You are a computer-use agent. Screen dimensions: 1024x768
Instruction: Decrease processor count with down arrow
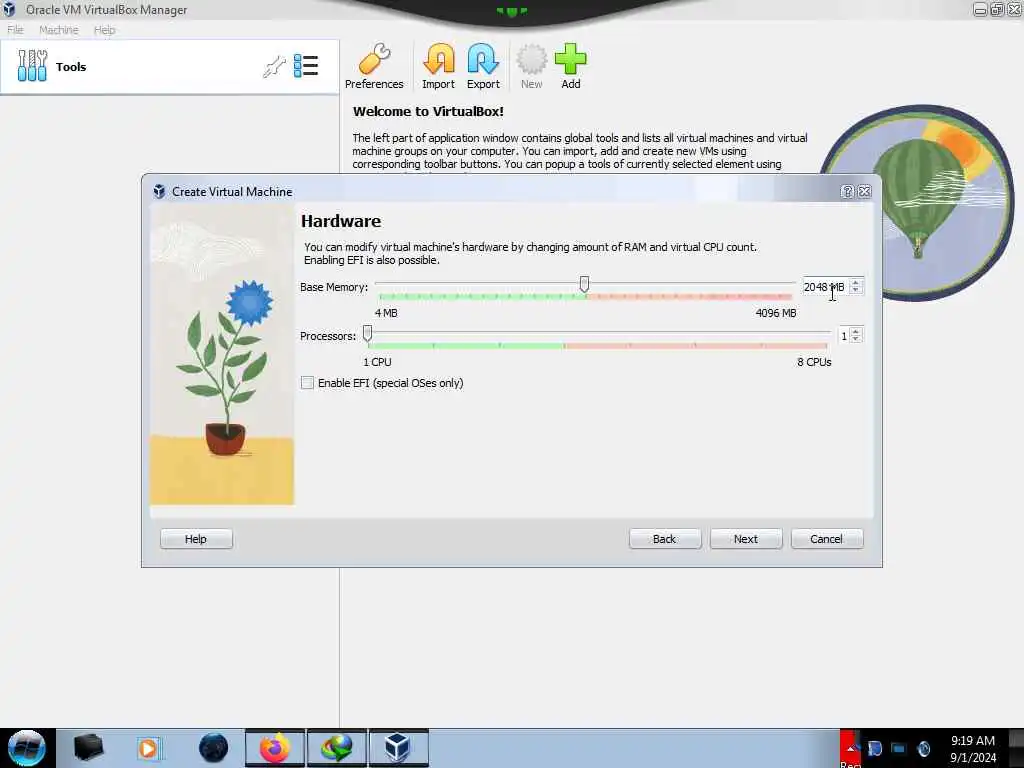856,340
